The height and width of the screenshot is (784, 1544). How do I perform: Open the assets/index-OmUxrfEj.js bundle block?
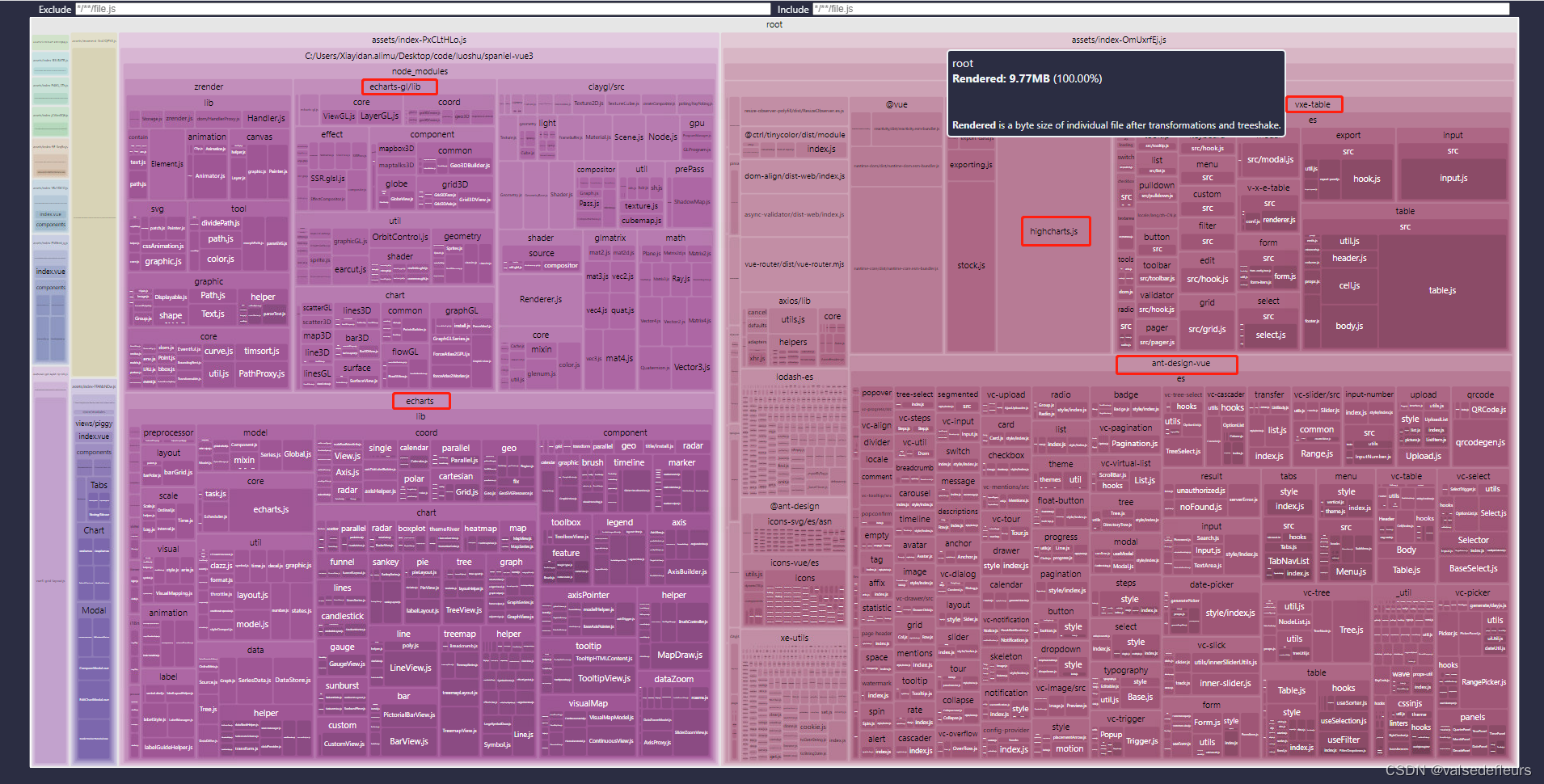(1119, 40)
